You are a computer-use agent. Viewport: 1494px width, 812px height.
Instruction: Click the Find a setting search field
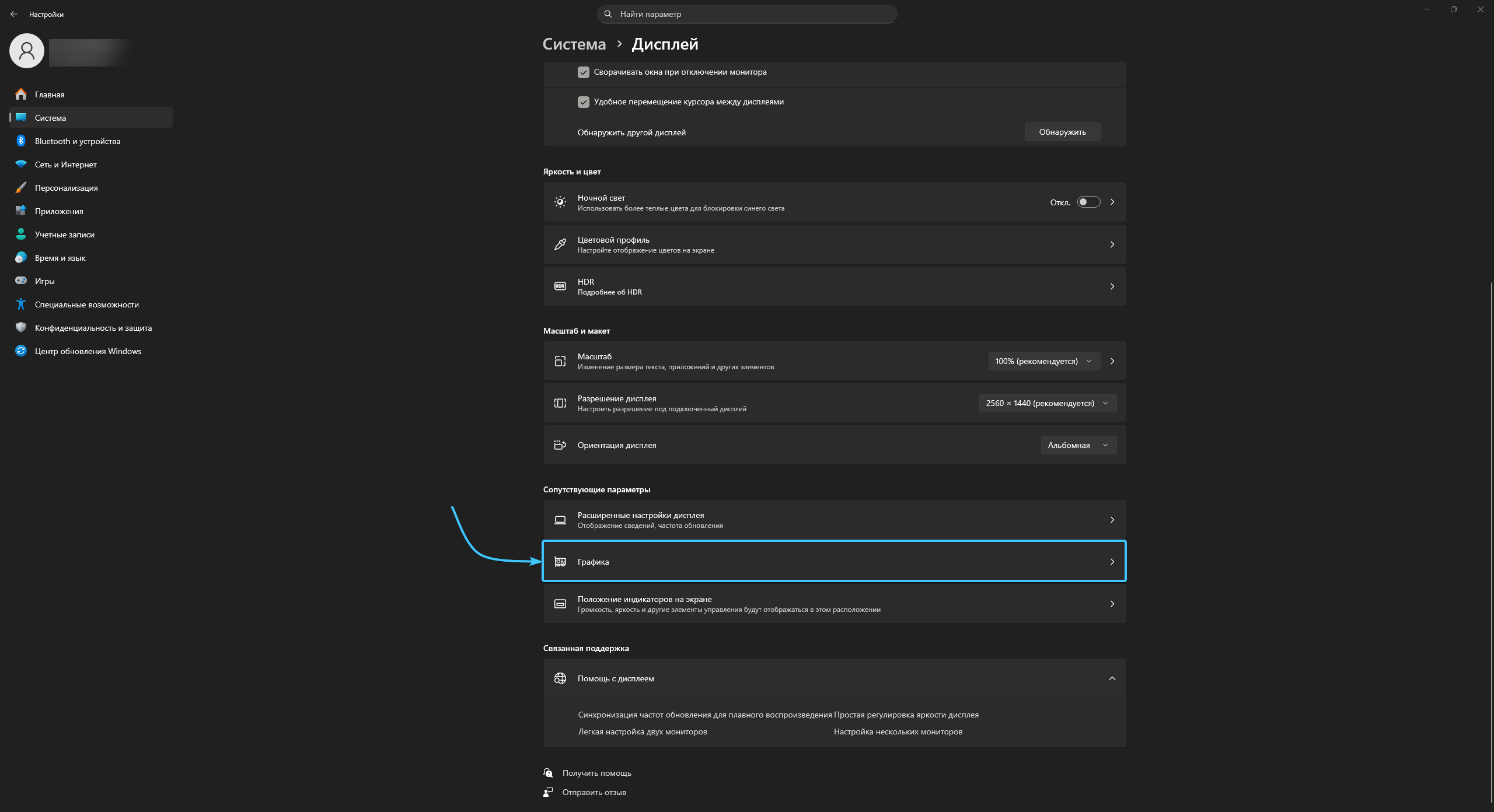[x=747, y=14]
